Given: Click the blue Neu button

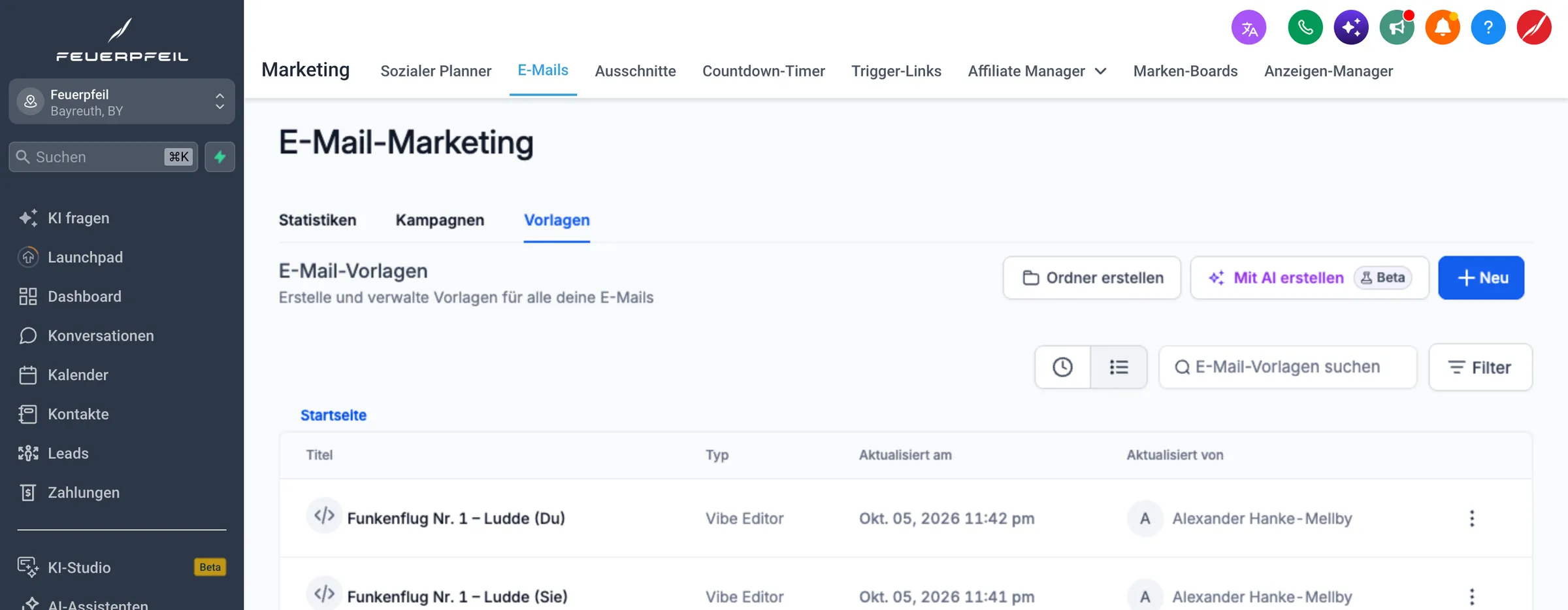Looking at the screenshot, I should pos(1481,278).
